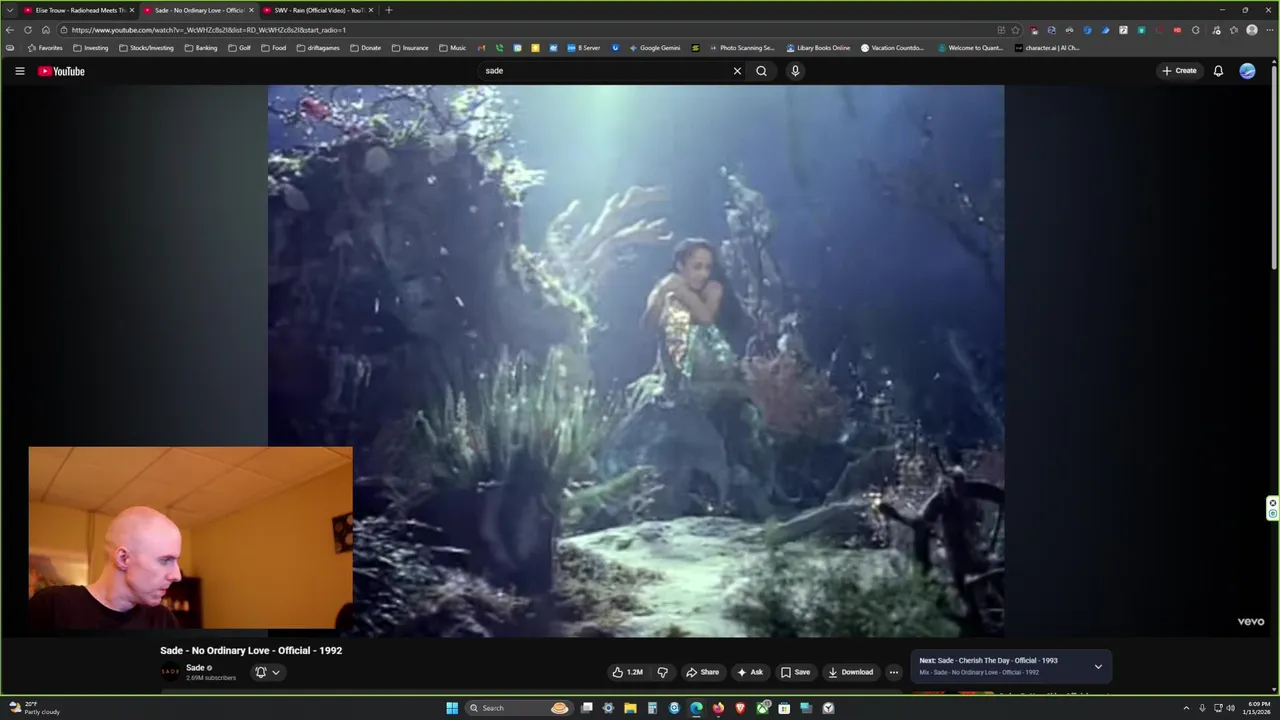Screen dimensions: 1280x720
Task: Open the driftagames bookmarks folder
Action: (x=319, y=48)
